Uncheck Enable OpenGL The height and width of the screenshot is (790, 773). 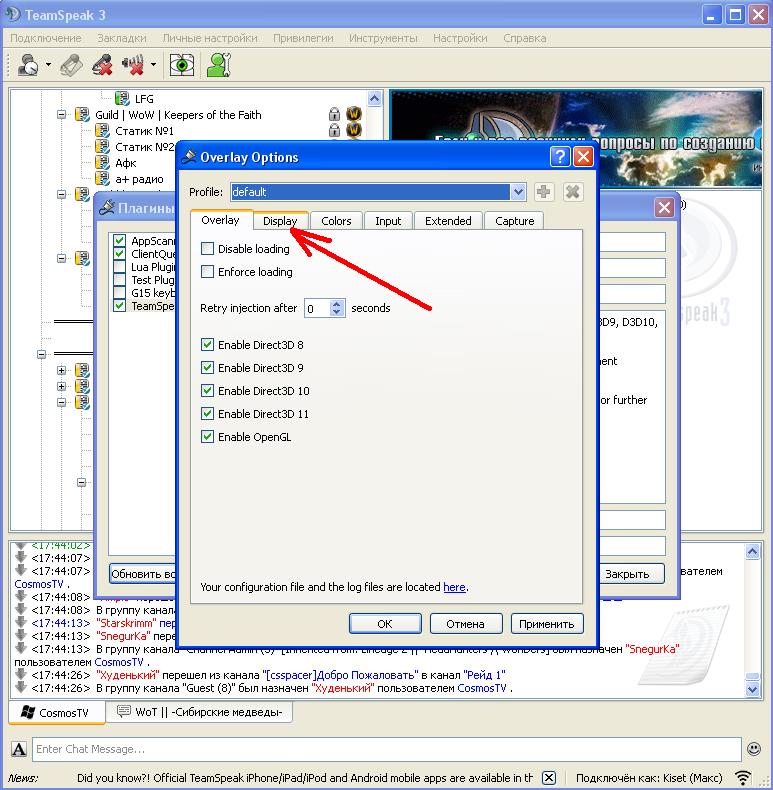click(x=207, y=436)
